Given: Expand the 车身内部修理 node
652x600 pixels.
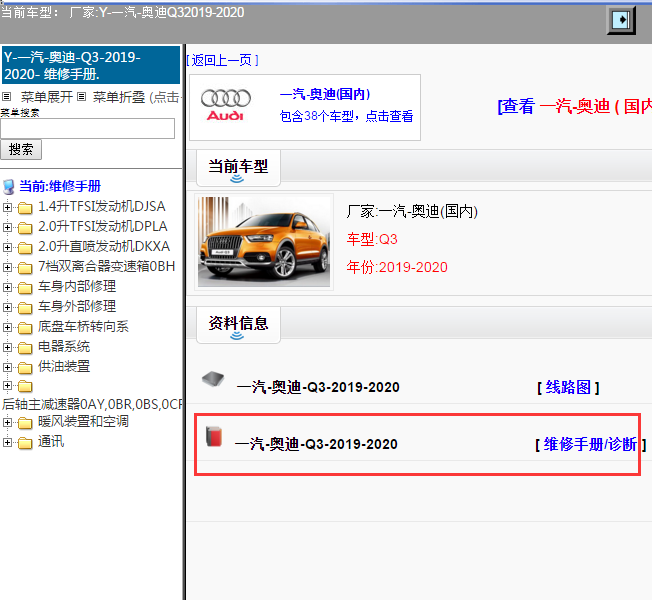Looking at the screenshot, I should click(x=7, y=286).
